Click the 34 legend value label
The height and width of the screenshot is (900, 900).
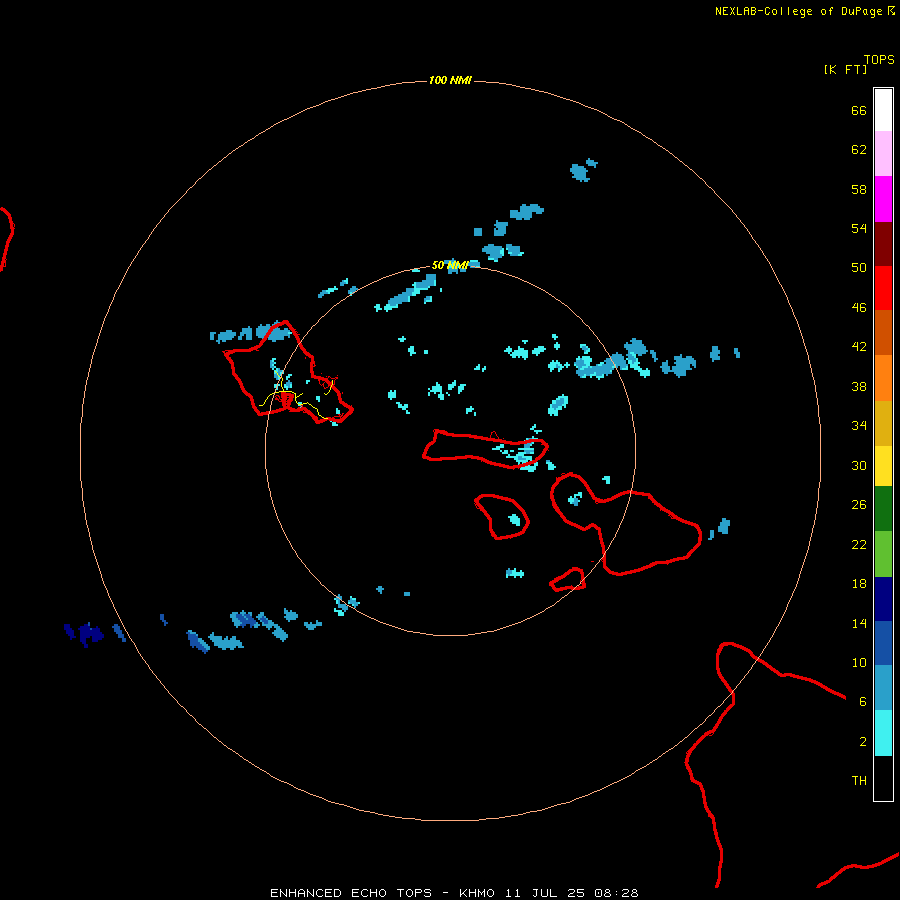(859, 426)
